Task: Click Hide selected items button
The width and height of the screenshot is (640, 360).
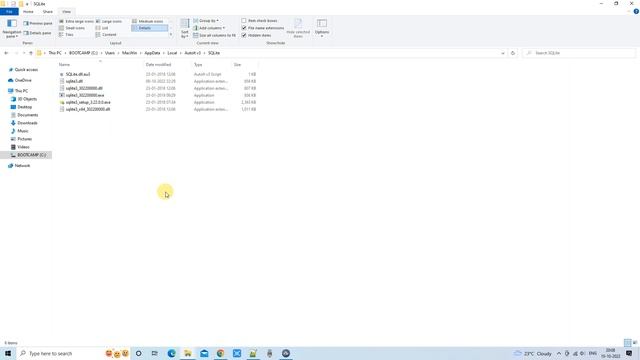Action: (x=298, y=29)
